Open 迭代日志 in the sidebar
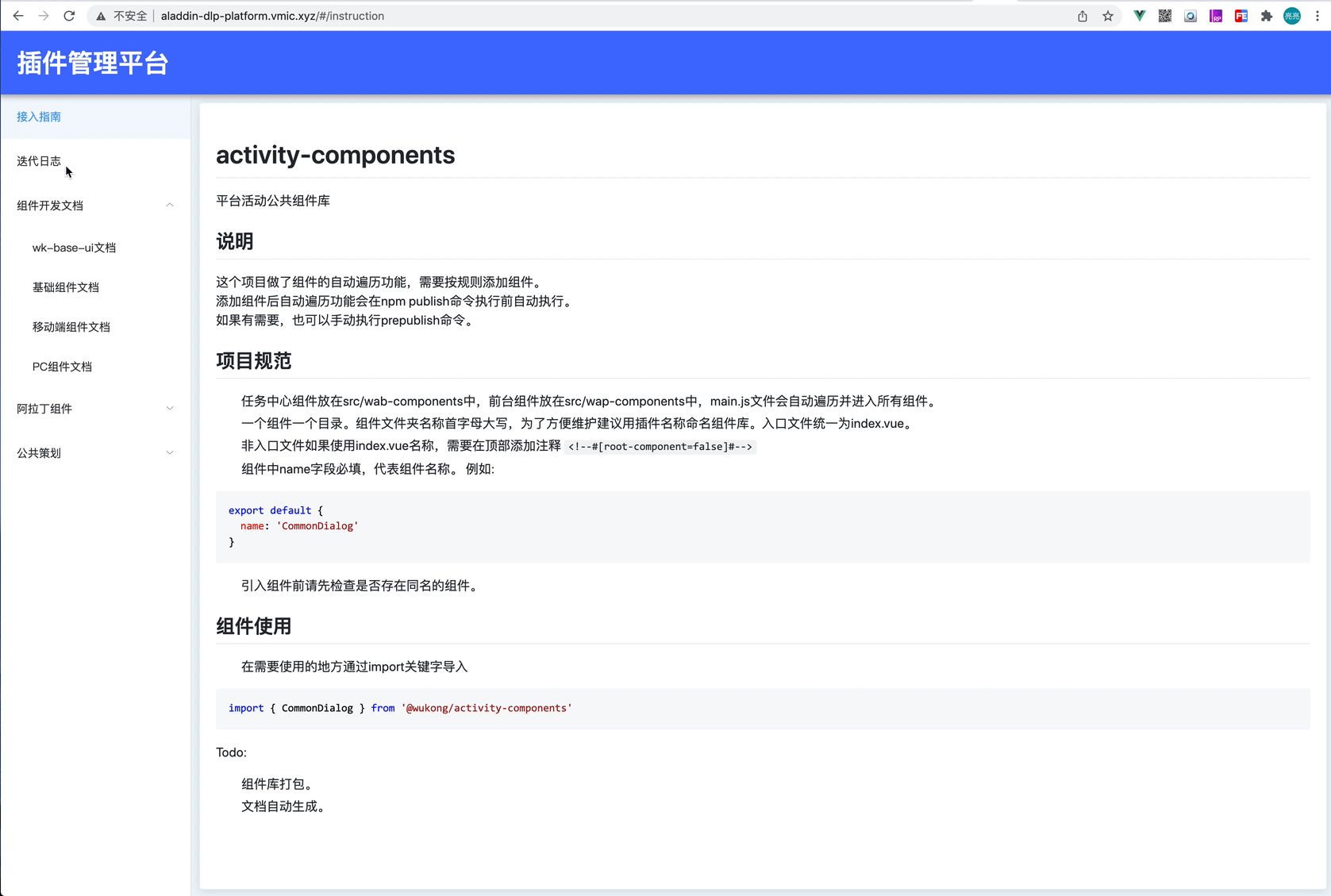1331x896 pixels. (95, 161)
